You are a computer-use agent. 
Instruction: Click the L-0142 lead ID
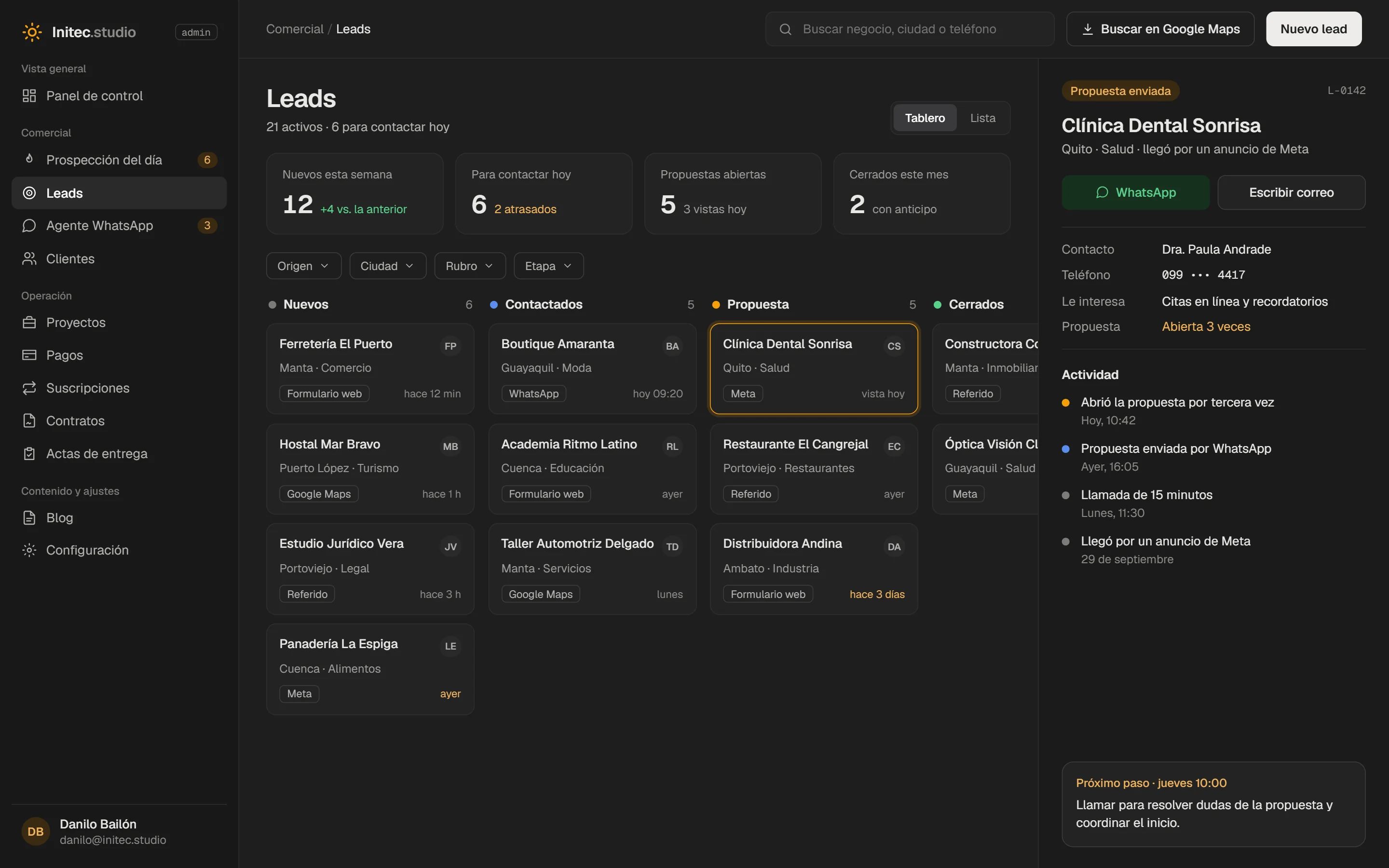(x=1346, y=91)
